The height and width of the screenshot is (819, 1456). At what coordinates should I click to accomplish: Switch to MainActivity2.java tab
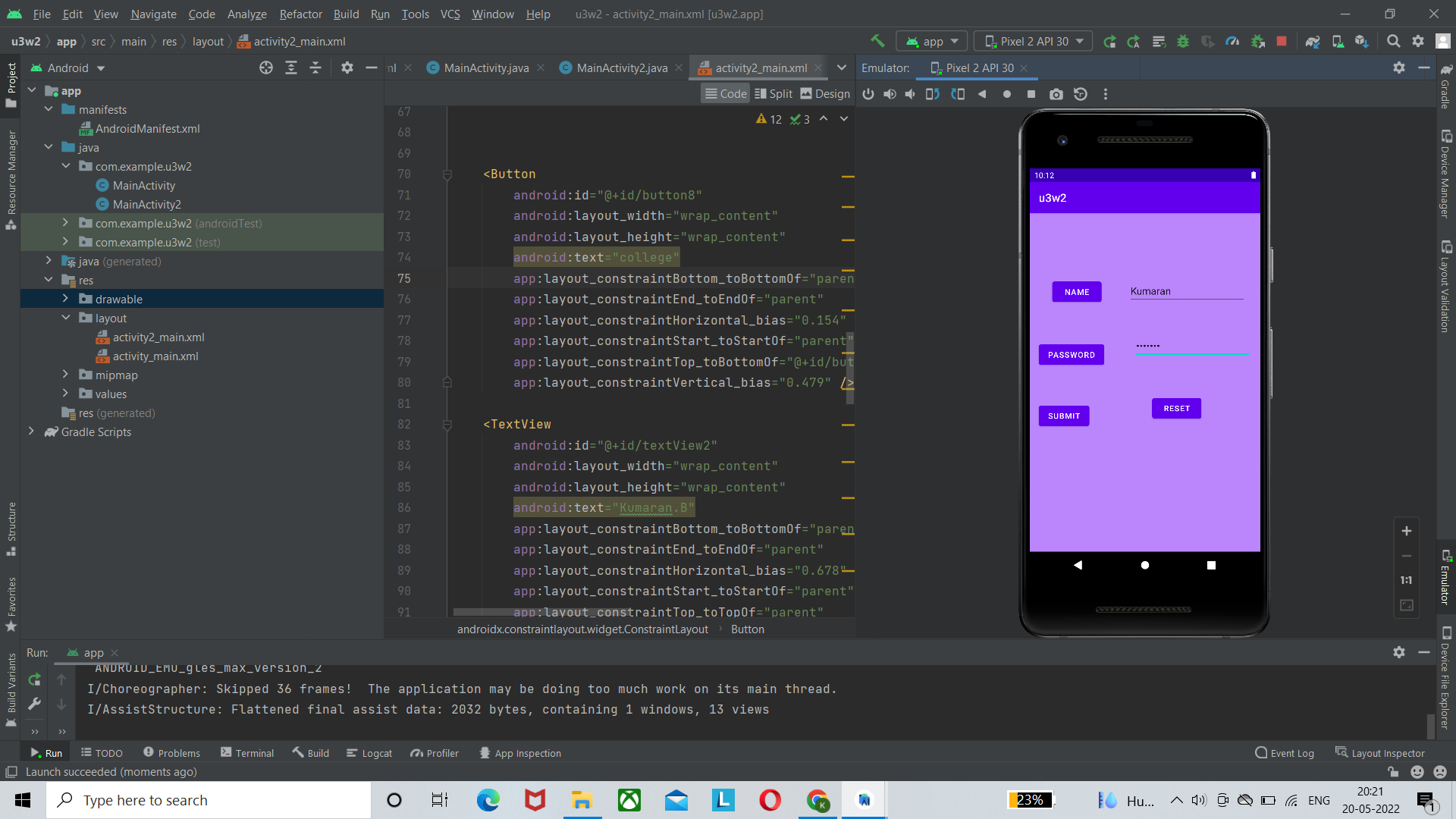pyautogui.click(x=622, y=67)
